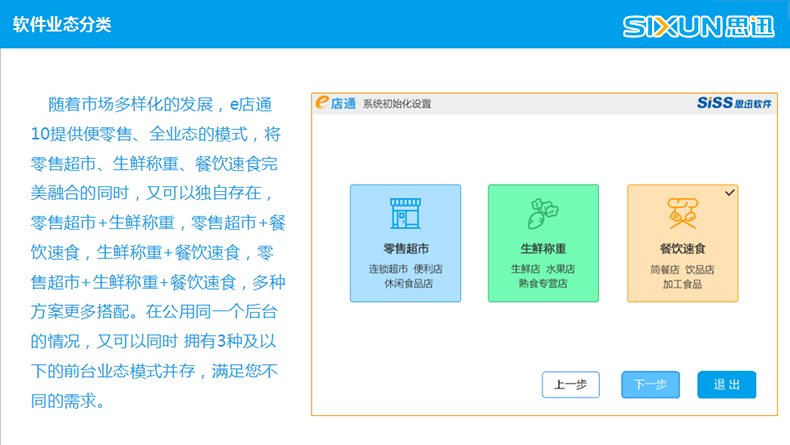Go back with the 上一步 button
The width and height of the screenshot is (790, 445).
(570, 385)
